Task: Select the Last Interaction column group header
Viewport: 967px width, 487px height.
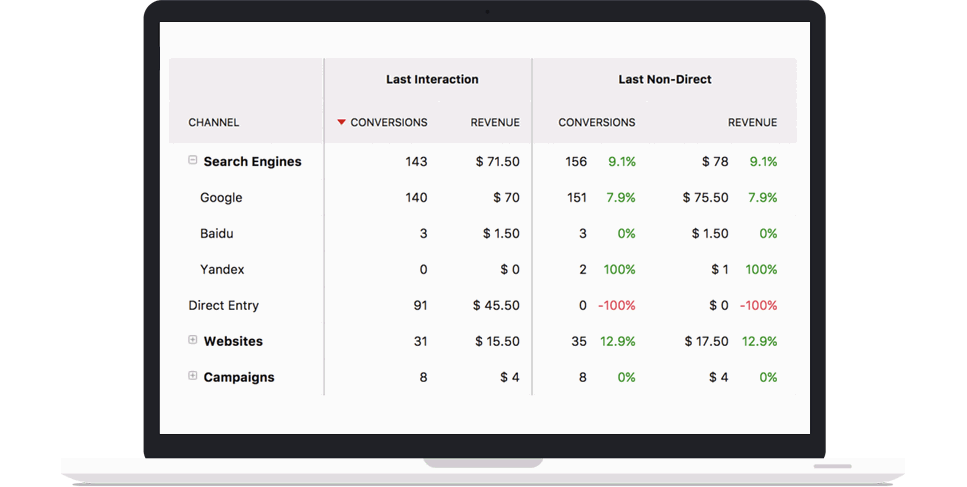Action: tap(432, 79)
